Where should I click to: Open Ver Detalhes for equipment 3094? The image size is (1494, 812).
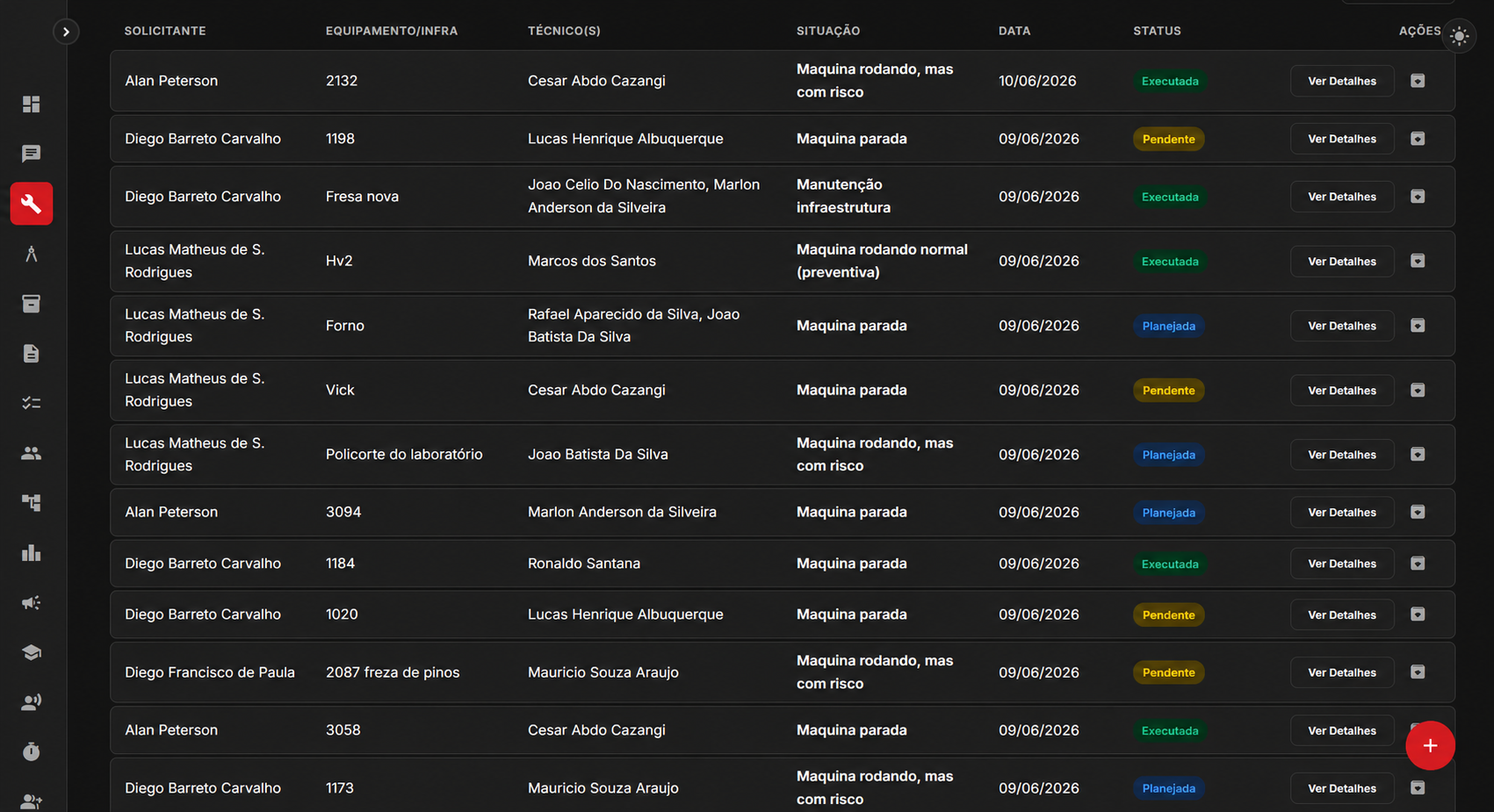tap(1341, 513)
